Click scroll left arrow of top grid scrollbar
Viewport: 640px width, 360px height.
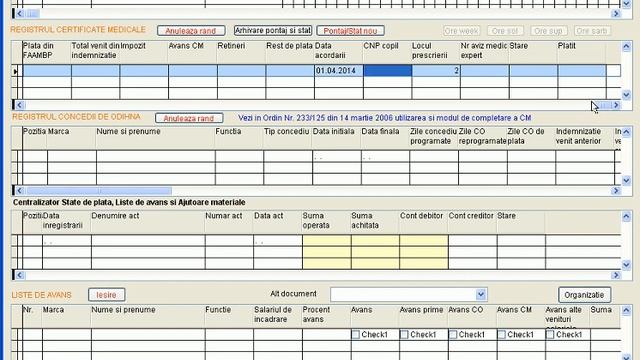(19, 13)
